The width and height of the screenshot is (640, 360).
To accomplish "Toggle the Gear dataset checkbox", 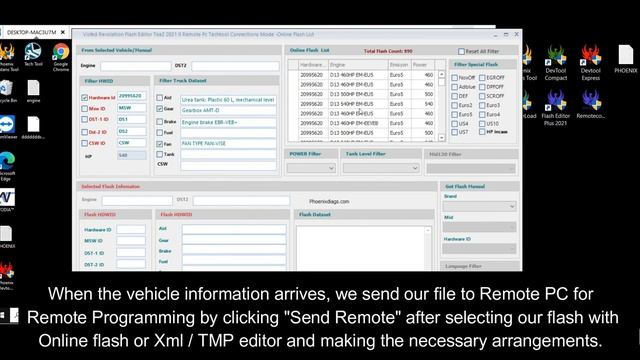I will tap(160, 109).
